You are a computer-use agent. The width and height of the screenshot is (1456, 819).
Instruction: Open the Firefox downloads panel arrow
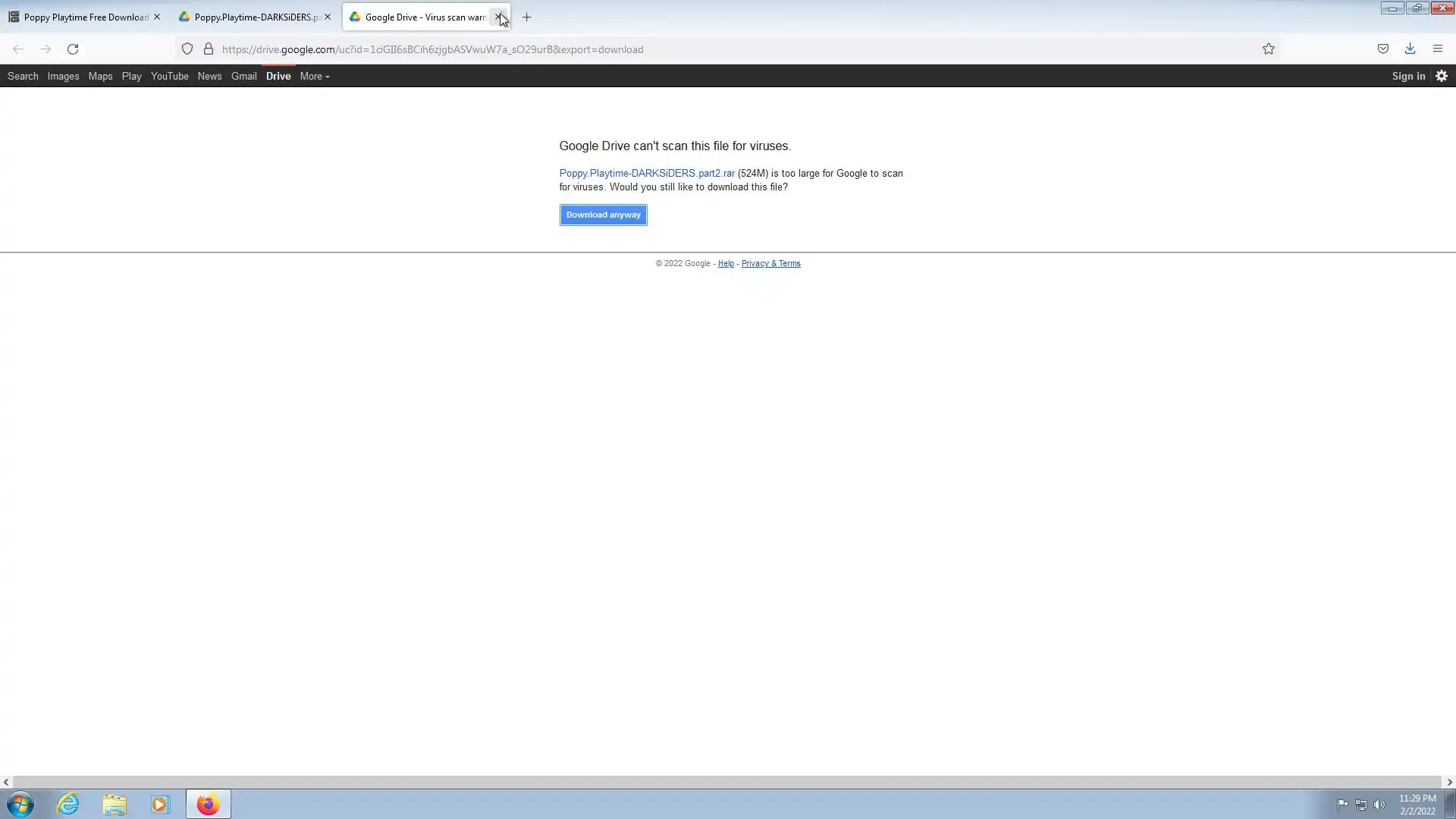pyautogui.click(x=1410, y=49)
